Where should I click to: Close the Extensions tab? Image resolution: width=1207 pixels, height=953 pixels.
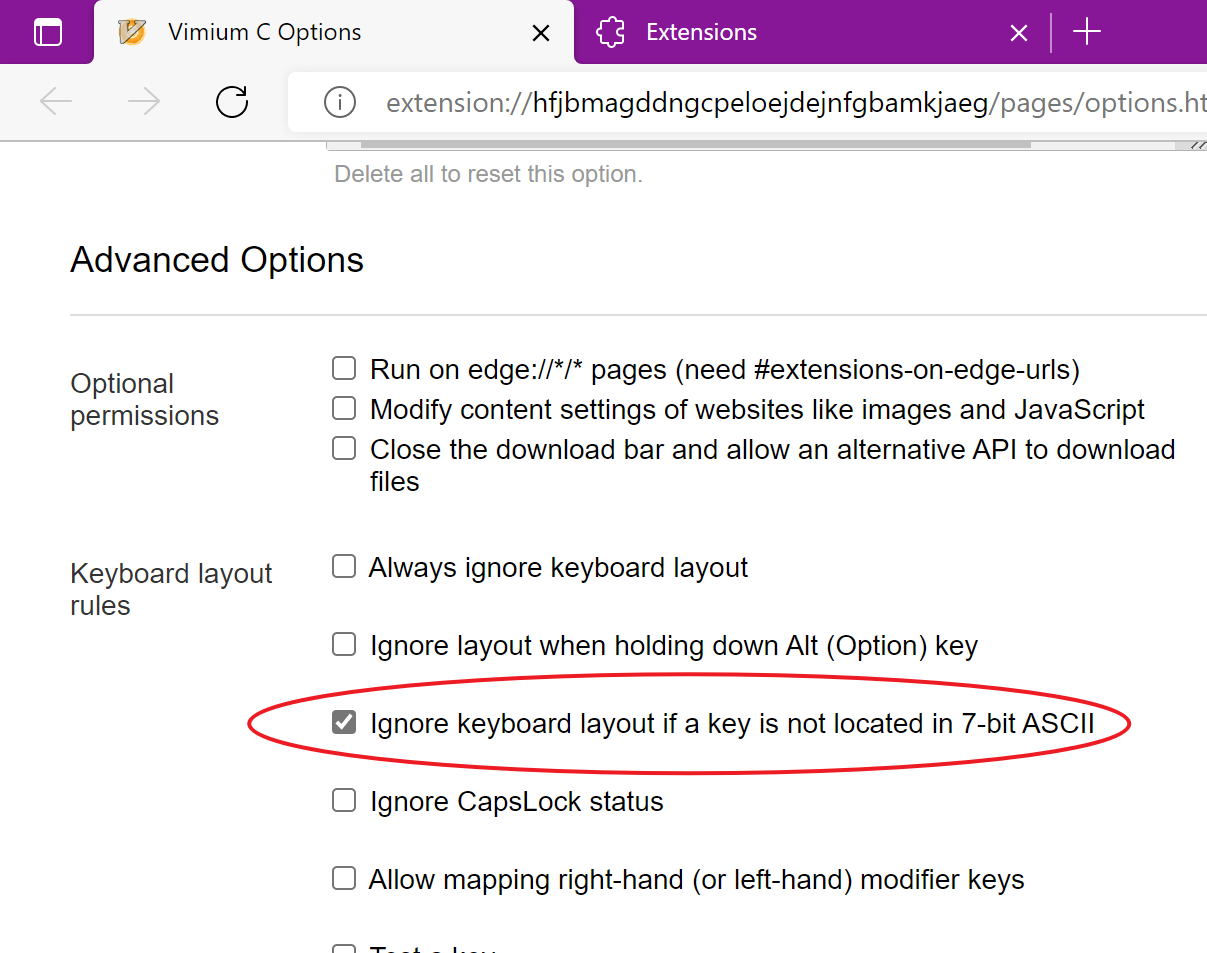coord(1018,33)
